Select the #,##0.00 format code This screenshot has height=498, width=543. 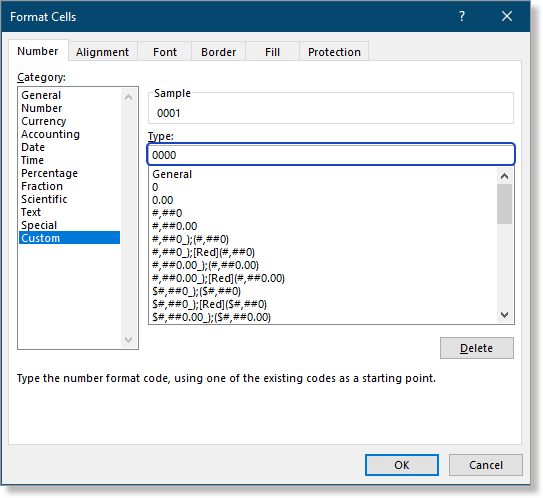(175, 226)
